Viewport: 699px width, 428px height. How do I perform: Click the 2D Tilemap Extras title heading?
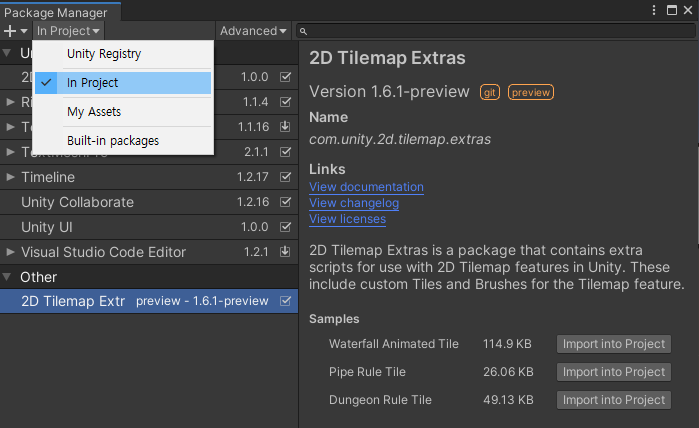[387, 58]
